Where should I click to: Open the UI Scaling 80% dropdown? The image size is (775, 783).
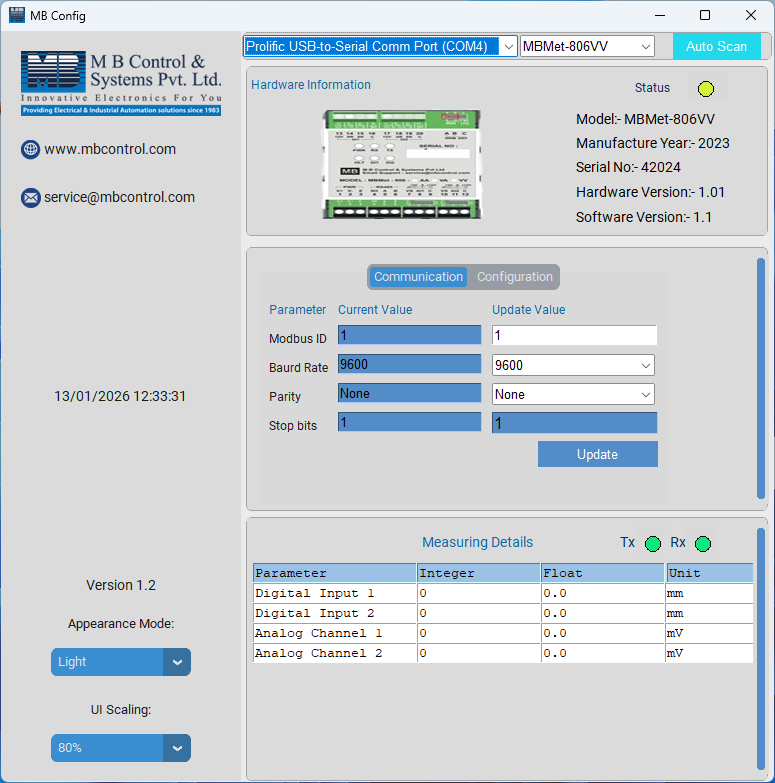120,748
